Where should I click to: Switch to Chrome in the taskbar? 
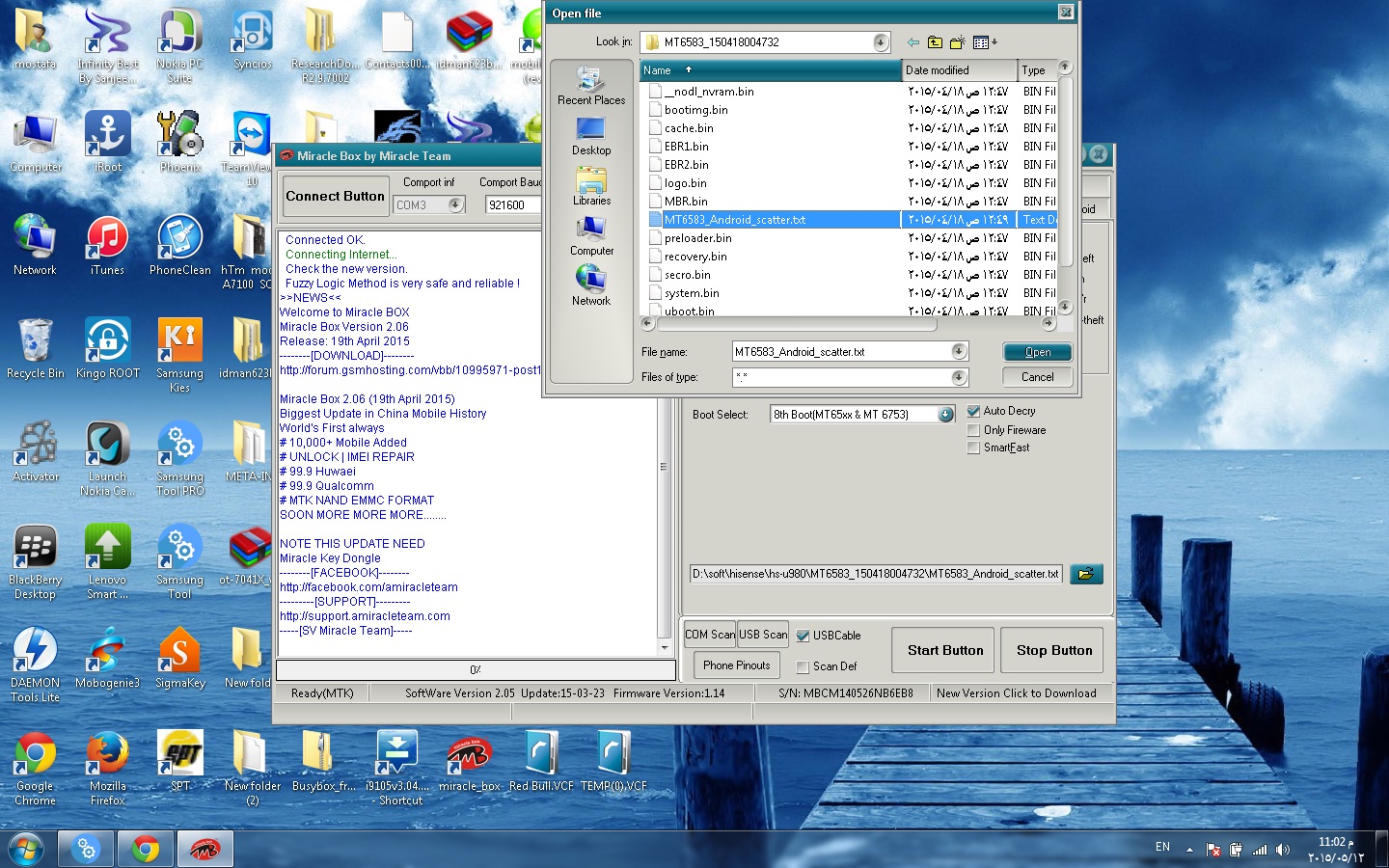pyautogui.click(x=146, y=850)
